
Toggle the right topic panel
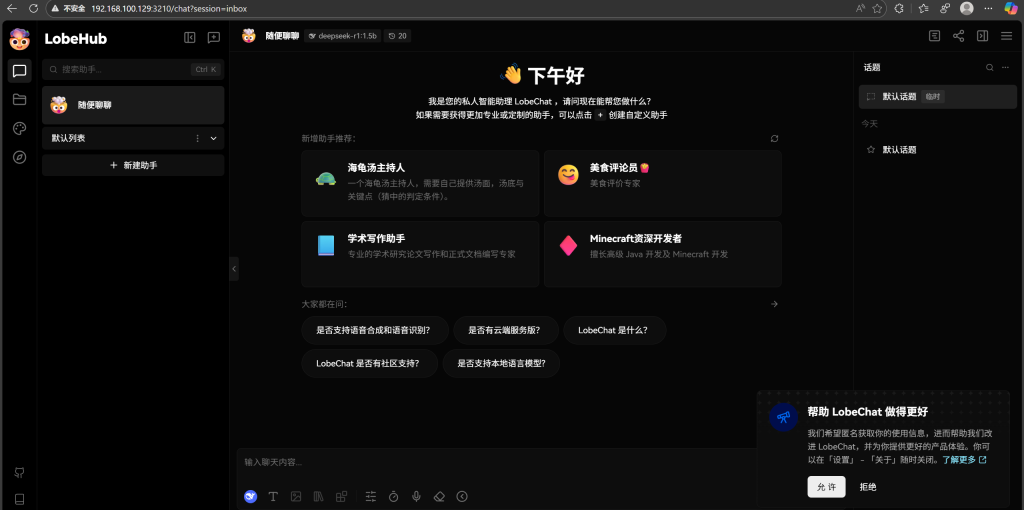coord(982,36)
